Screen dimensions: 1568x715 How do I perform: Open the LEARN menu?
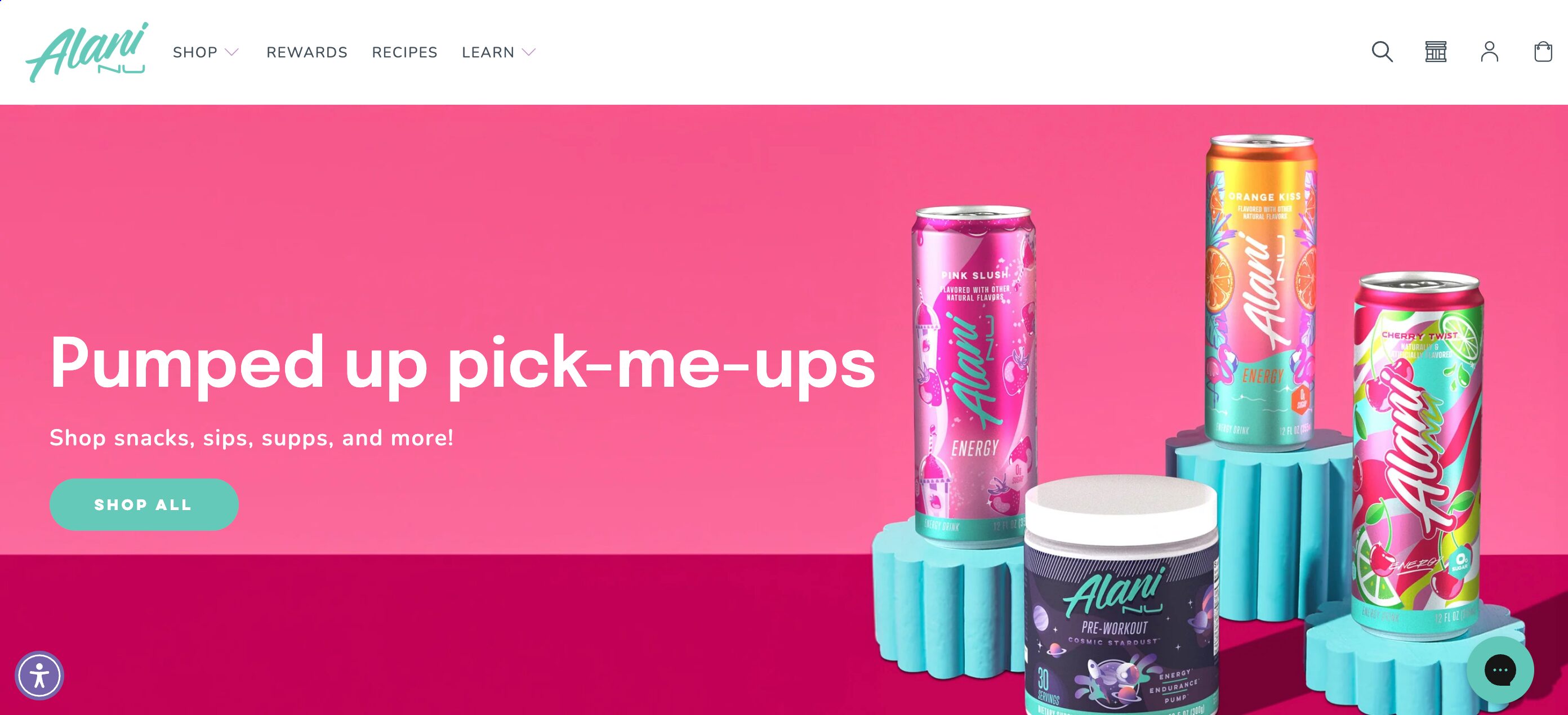tap(488, 52)
